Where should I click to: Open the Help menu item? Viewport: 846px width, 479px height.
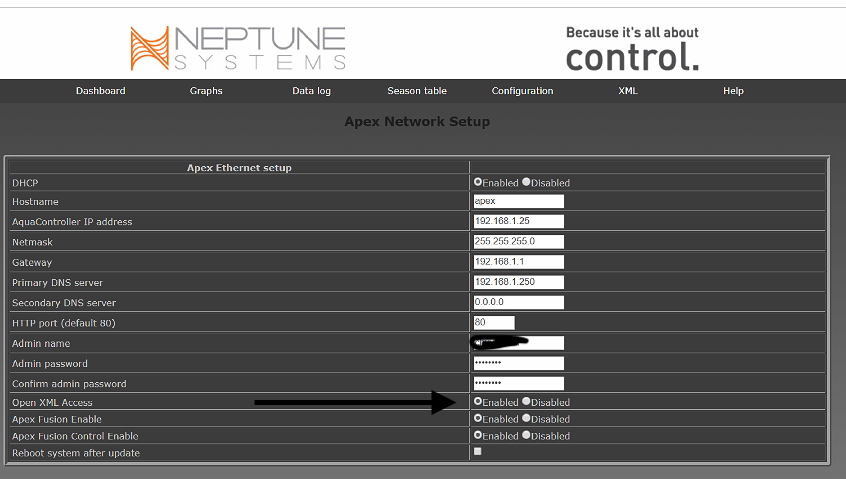733,91
